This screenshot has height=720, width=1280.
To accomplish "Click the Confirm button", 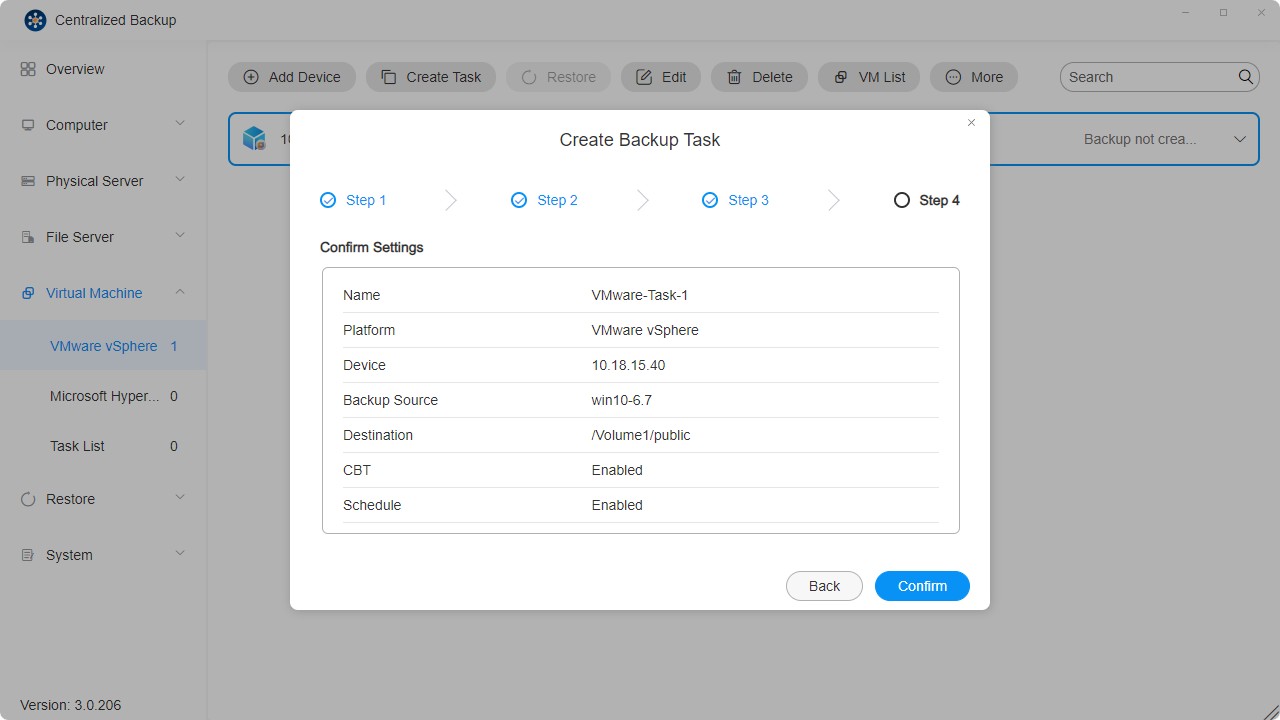I will pos(921,586).
